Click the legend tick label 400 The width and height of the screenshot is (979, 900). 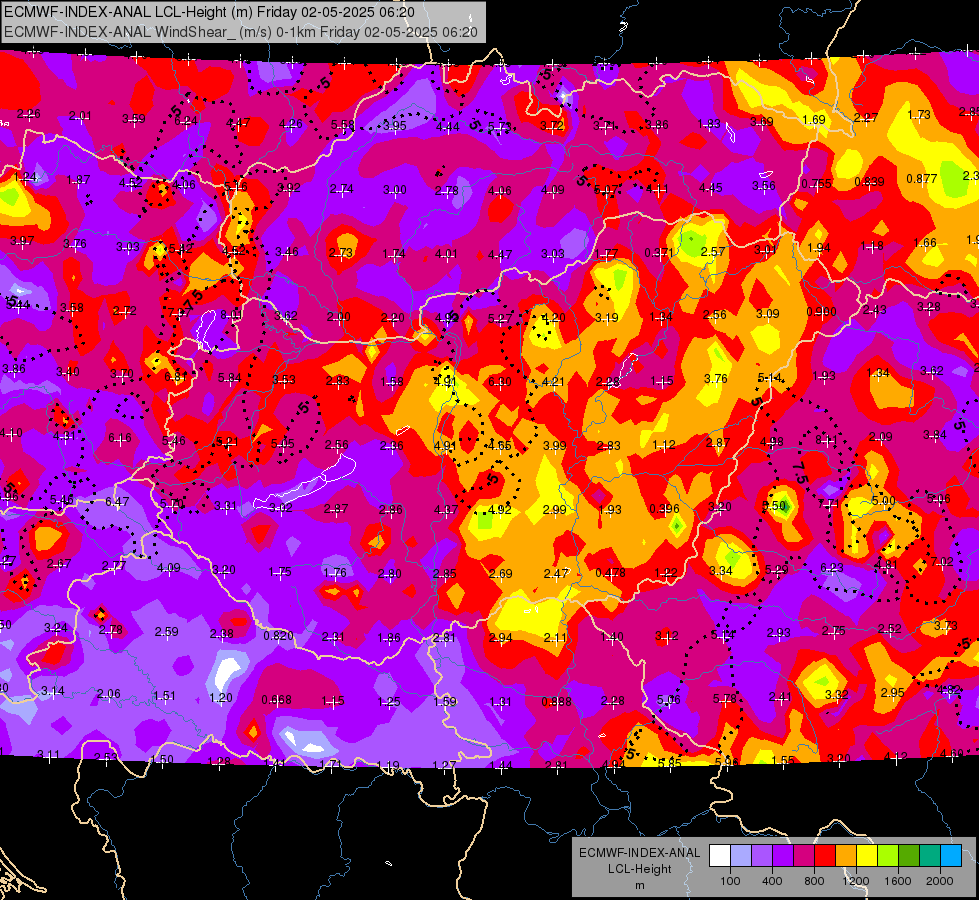tap(772, 881)
